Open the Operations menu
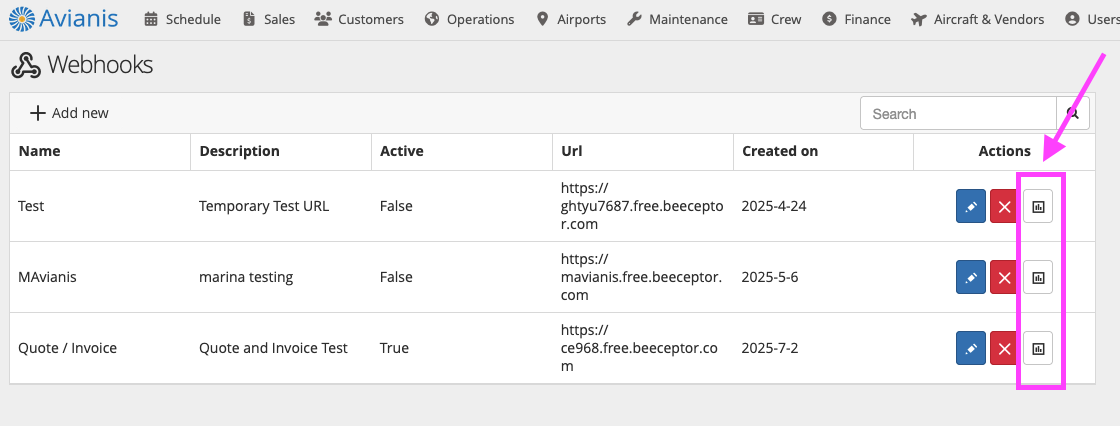This screenshot has height=426, width=1120. pyautogui.click(x=469, y=19)
